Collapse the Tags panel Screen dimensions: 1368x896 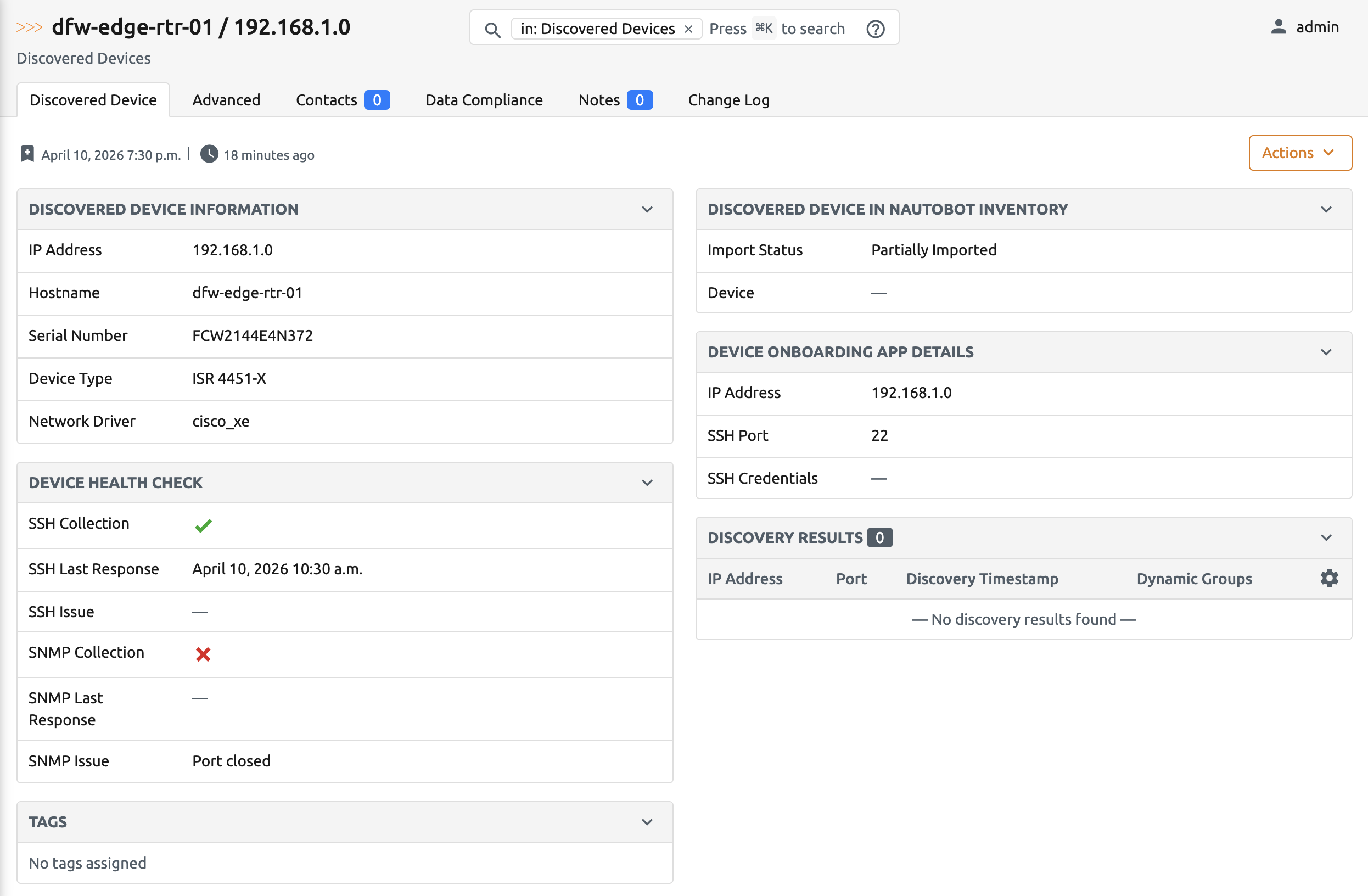click(647, 822)
